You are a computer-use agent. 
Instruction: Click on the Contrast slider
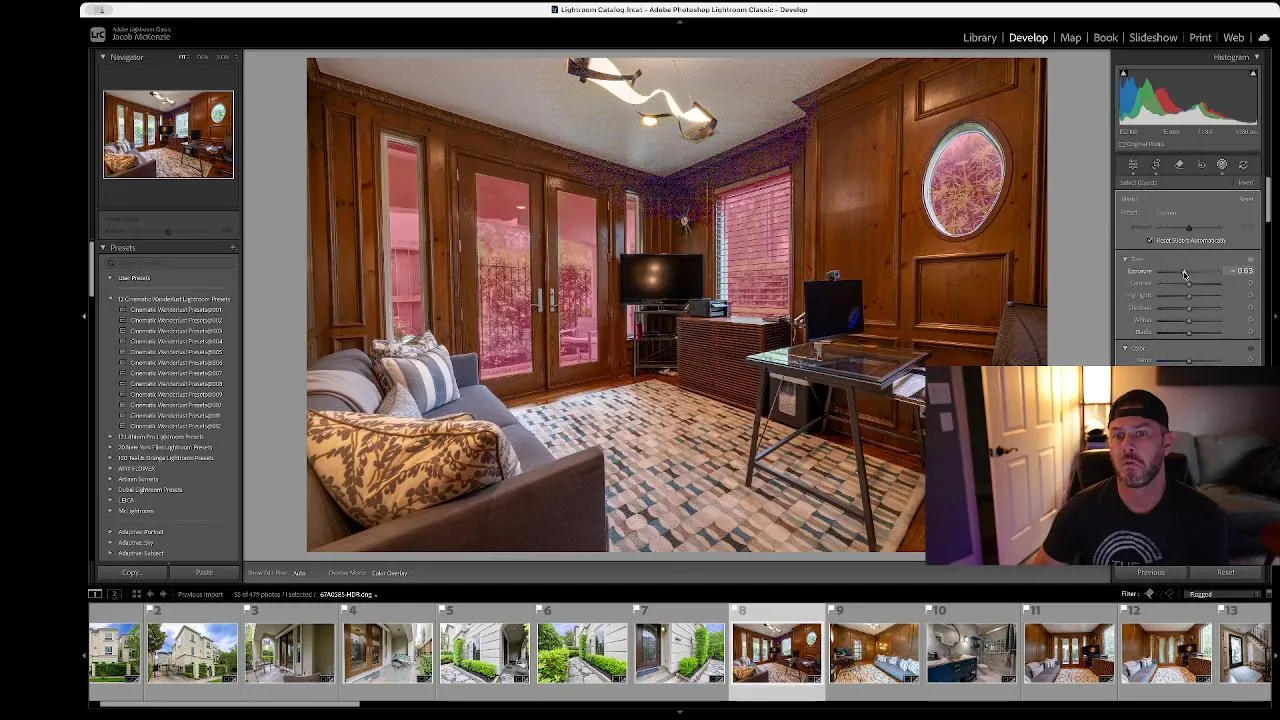click(x=1189, y=283)
